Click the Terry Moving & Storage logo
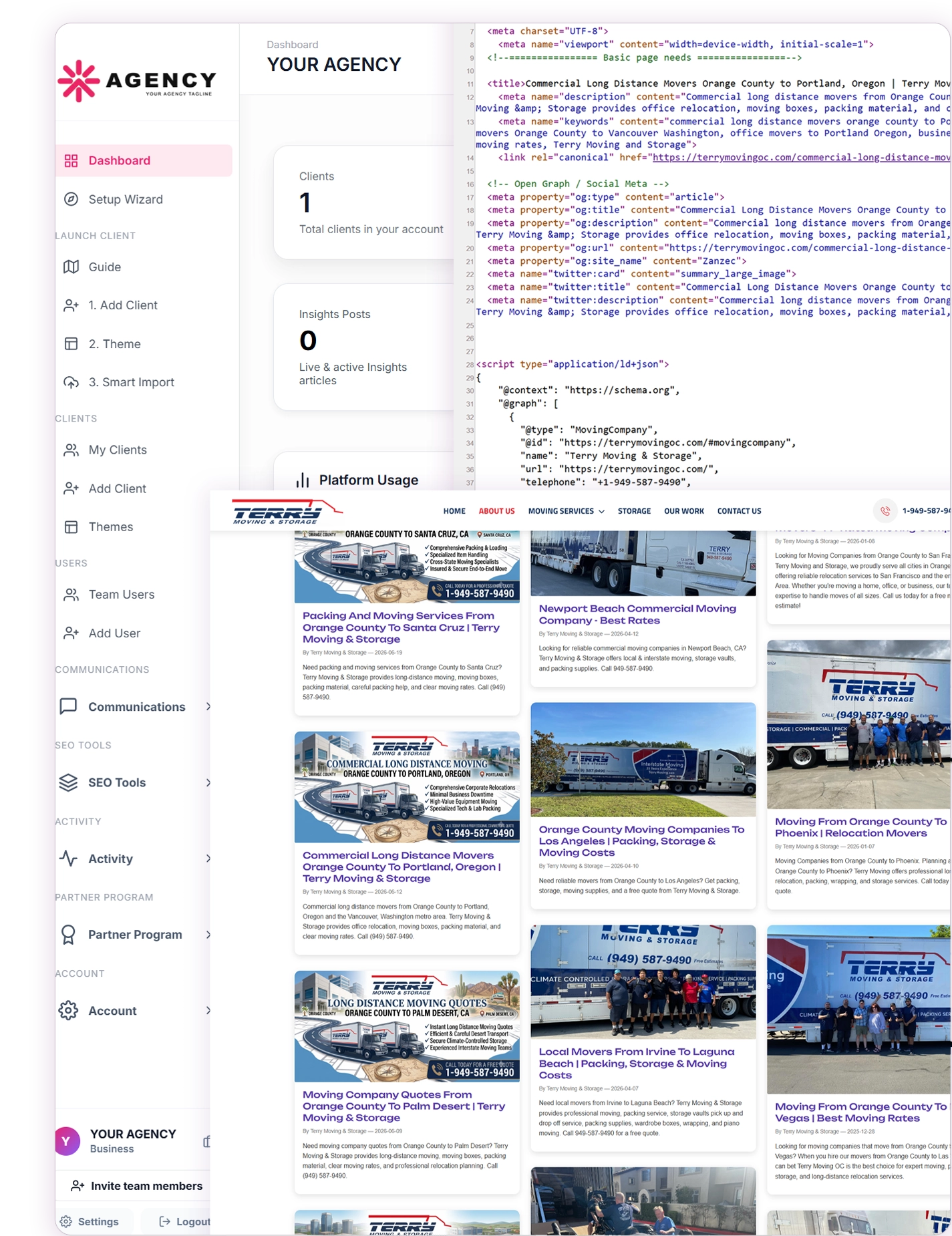Screen dimensions: 952x1236 pyautogui.click(x=287, y=512)
